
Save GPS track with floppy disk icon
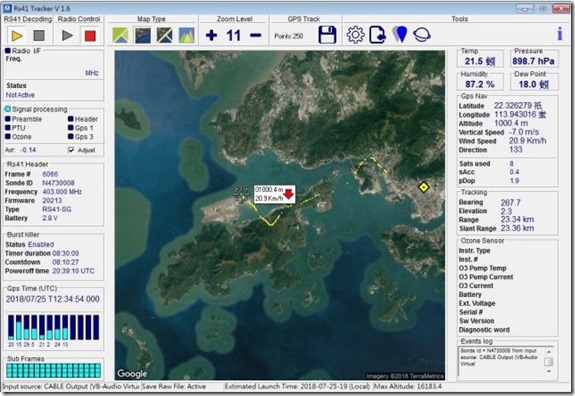tap(327, 35)
